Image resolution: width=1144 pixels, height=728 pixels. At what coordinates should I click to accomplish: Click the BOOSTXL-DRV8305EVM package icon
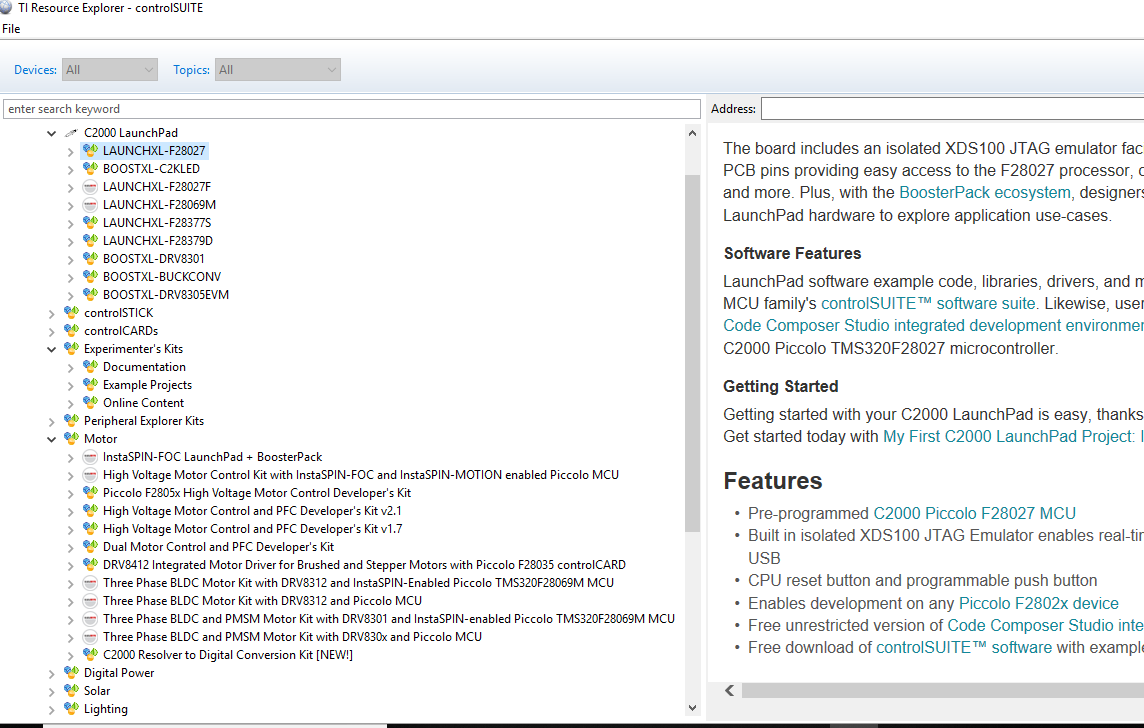tap(90, 295)
